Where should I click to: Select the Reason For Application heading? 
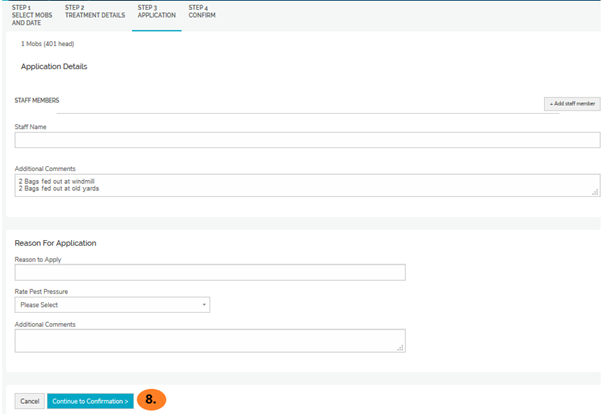[56, 243]
